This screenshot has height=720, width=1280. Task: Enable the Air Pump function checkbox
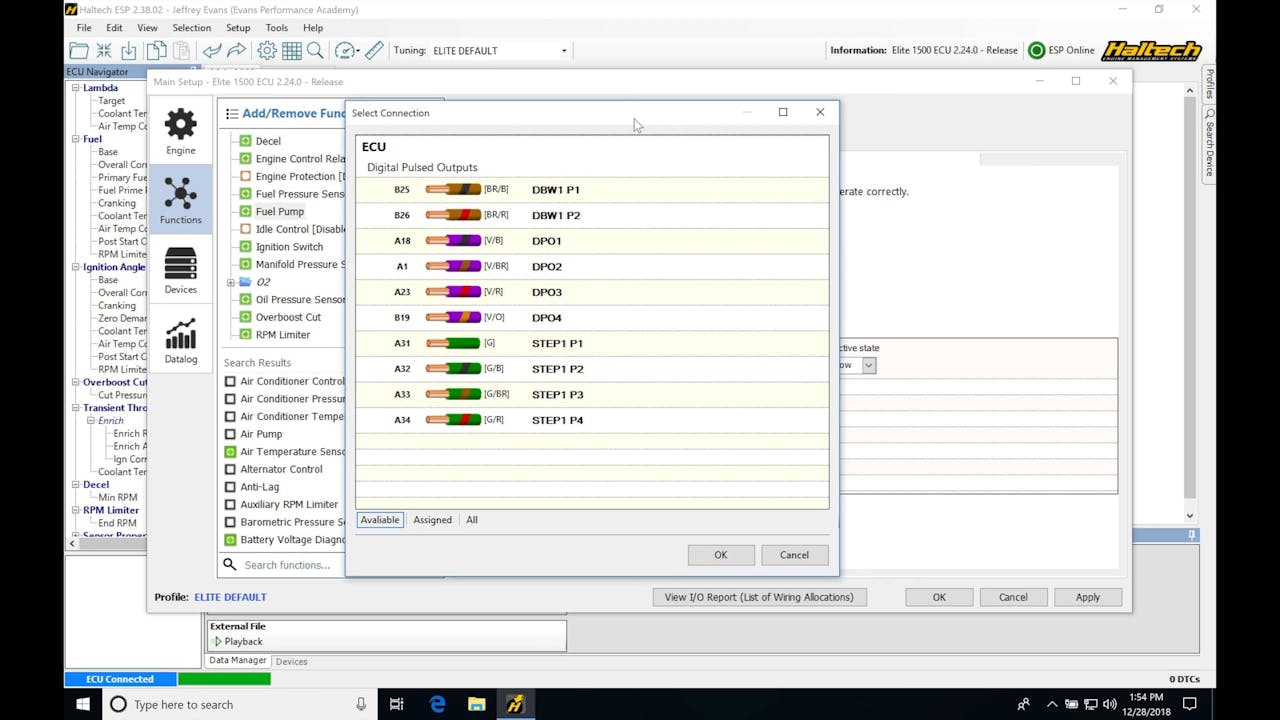point(230,434)
